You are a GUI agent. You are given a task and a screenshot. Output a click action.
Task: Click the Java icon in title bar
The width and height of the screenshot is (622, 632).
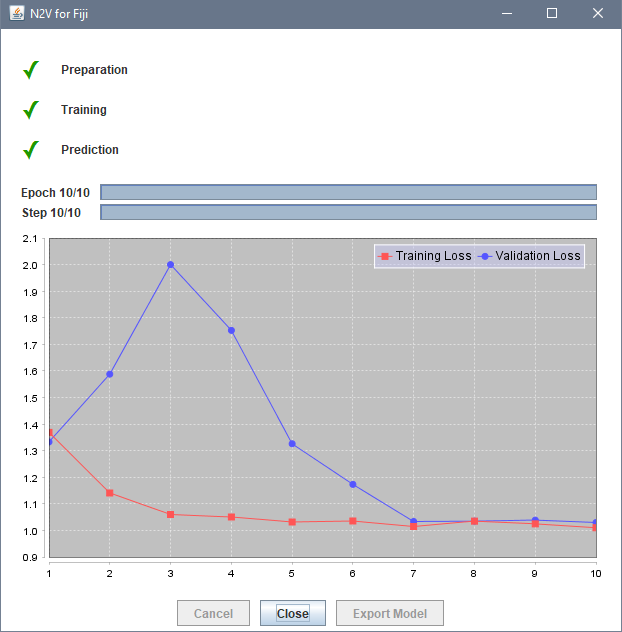[x=17, y=14]
